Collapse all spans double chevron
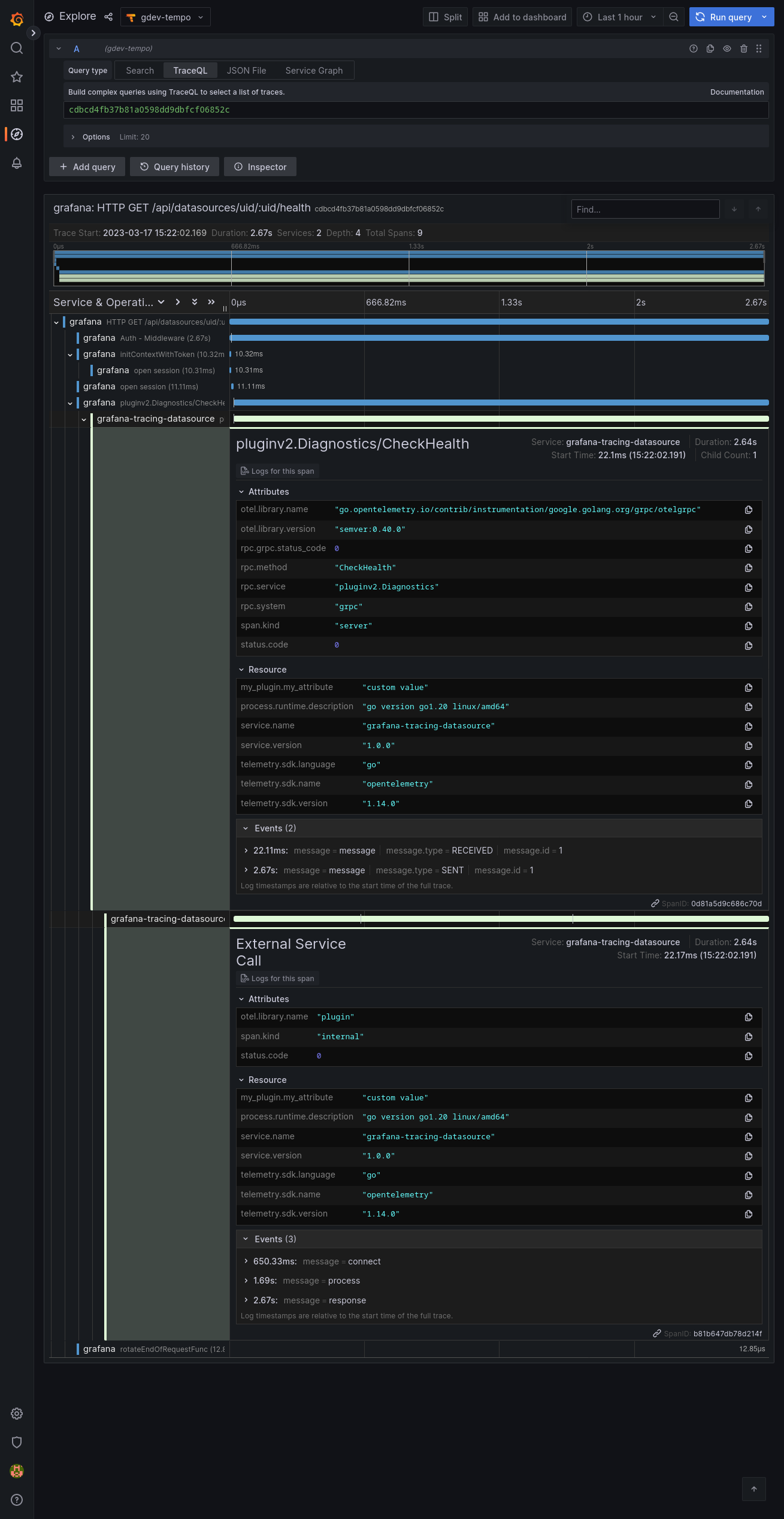The image size is (784, 1519). [x=195, y=302]
